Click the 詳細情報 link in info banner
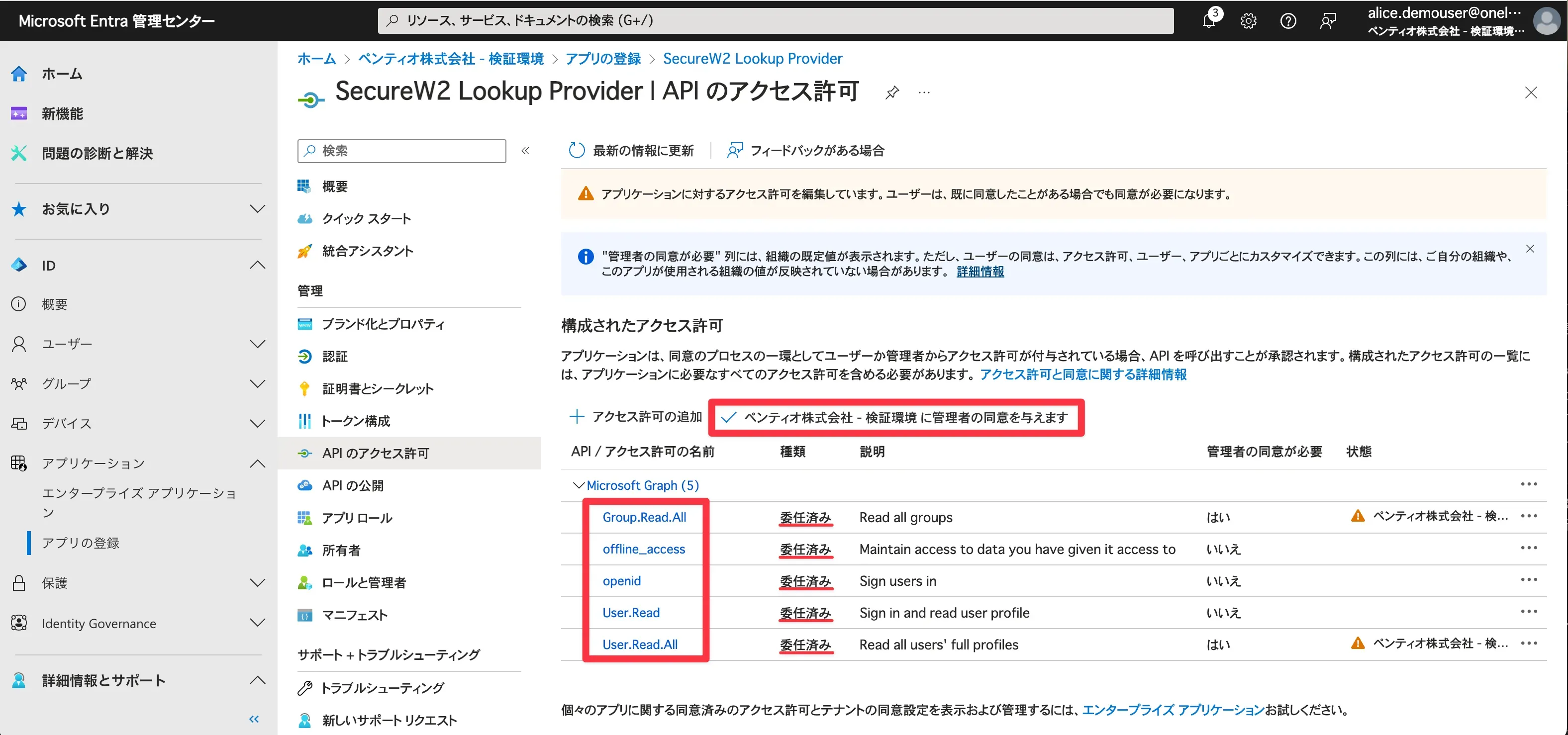 (980, 272)
